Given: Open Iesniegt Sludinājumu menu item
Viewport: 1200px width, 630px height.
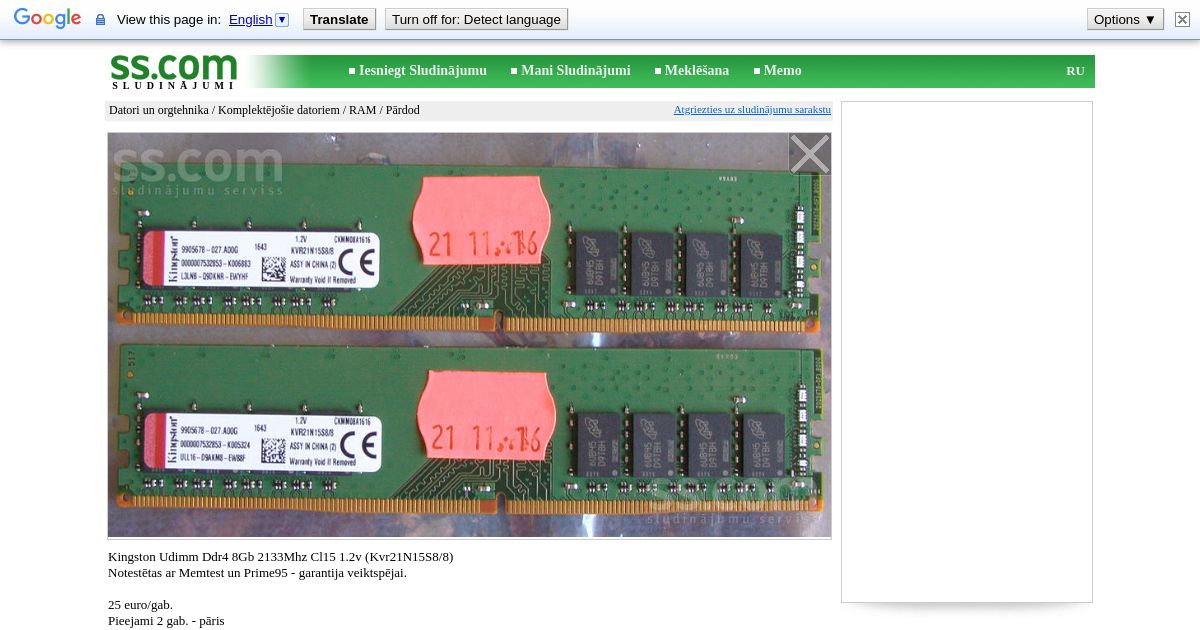Looking at the screenshot, I should click(x=417, y=71).
